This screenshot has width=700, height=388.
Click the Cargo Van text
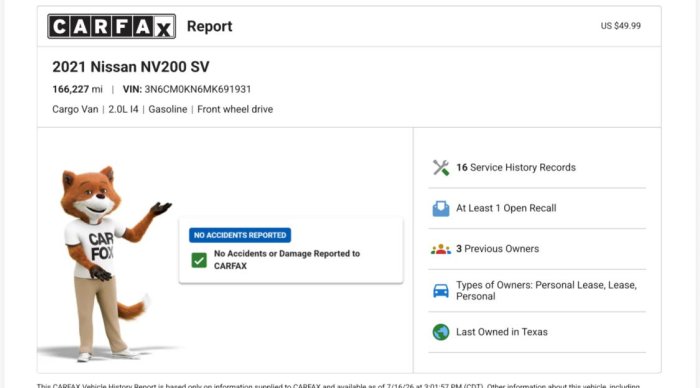pos(75,109)
